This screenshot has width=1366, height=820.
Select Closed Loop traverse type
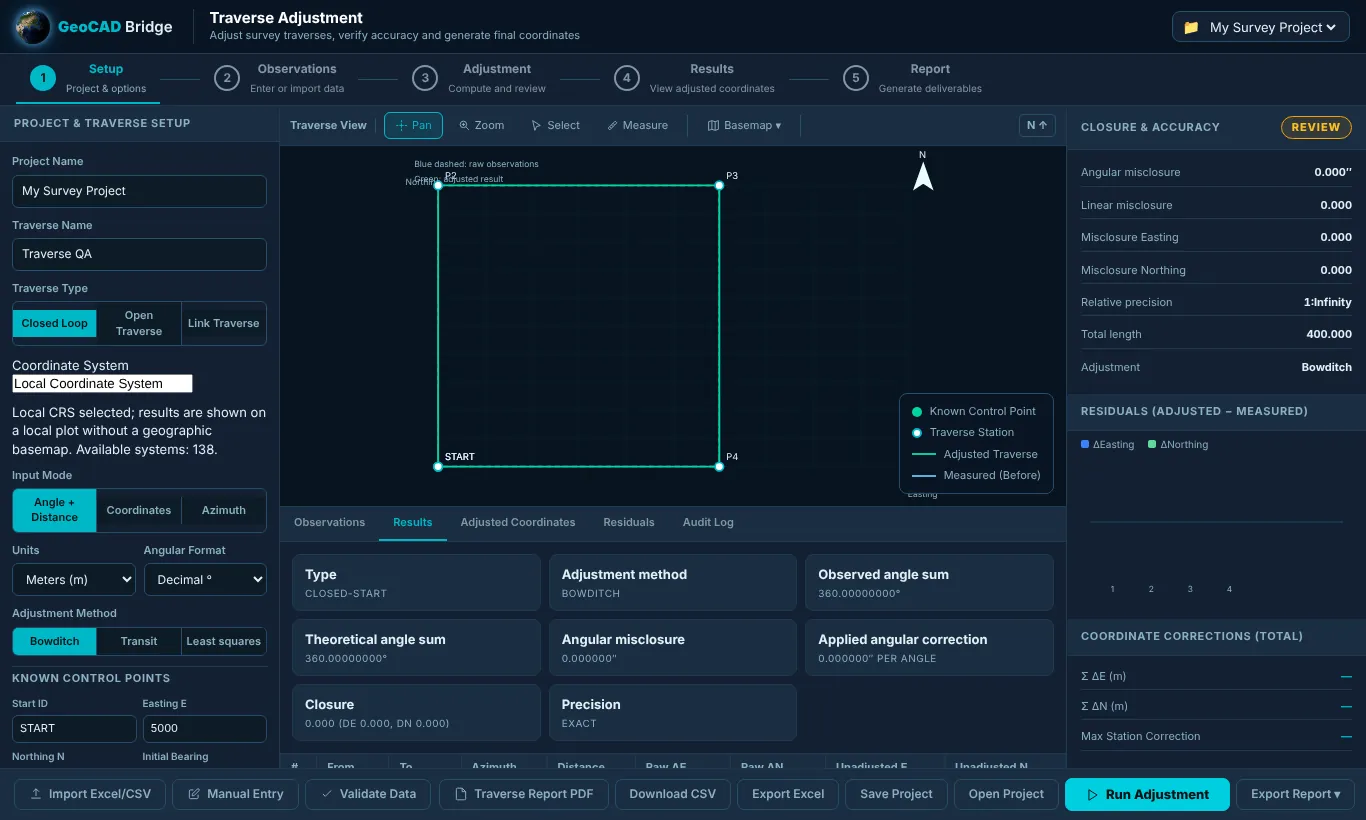(55, 323)
